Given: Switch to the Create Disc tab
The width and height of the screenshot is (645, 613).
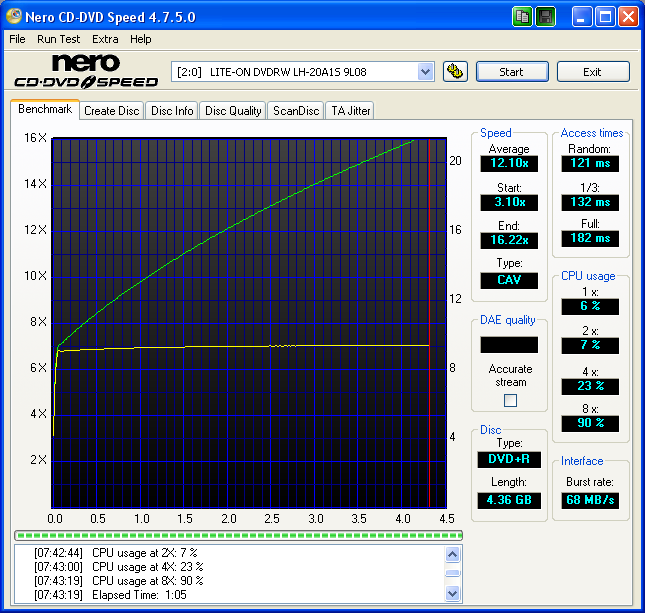Looking at the screenshot, I should (111, 111).
